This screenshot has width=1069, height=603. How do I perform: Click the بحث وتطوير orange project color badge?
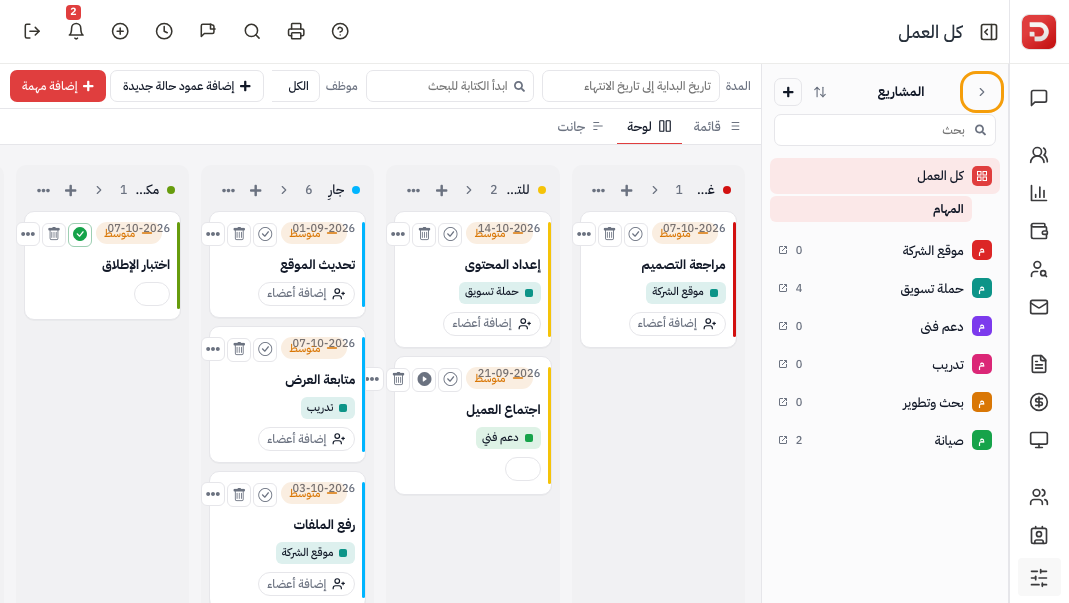pyautogui.click(x=982, y=402)
